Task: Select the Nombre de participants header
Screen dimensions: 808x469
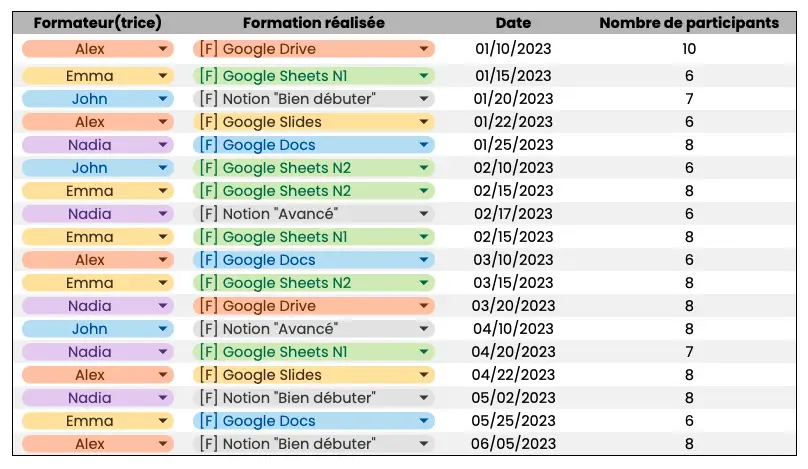Action: point(689,23)
